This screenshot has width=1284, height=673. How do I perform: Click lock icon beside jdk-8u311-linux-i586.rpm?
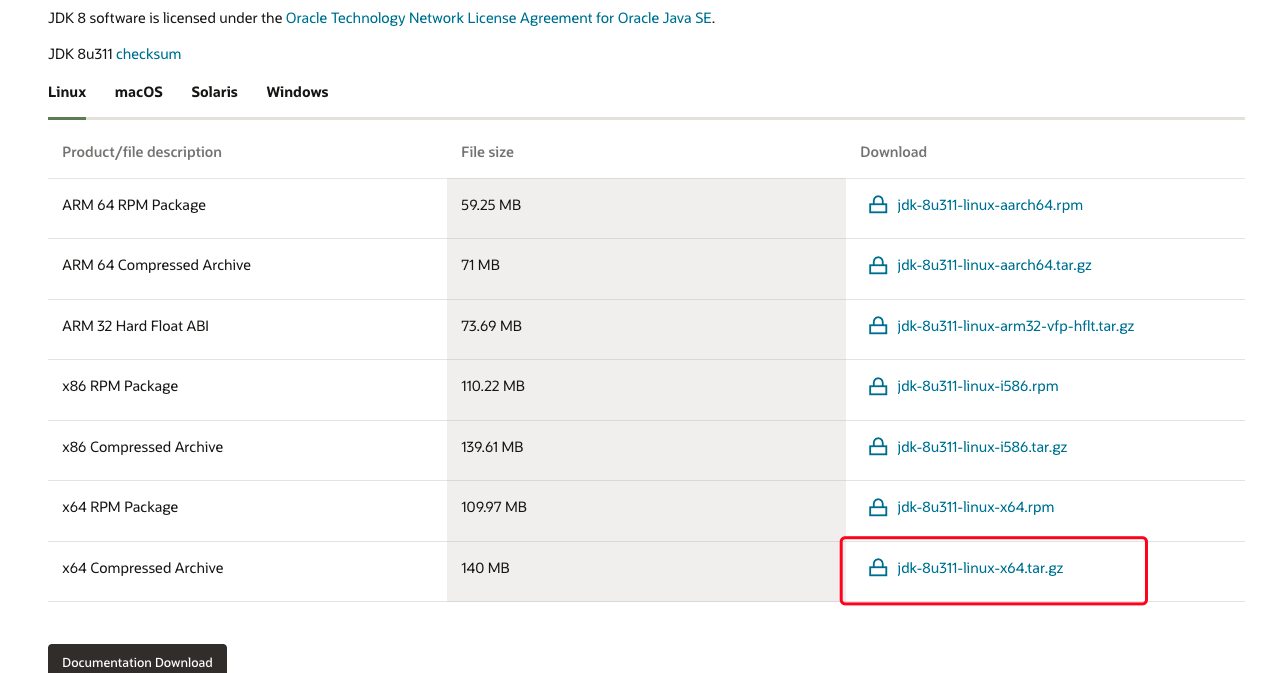tap(878, 386)
